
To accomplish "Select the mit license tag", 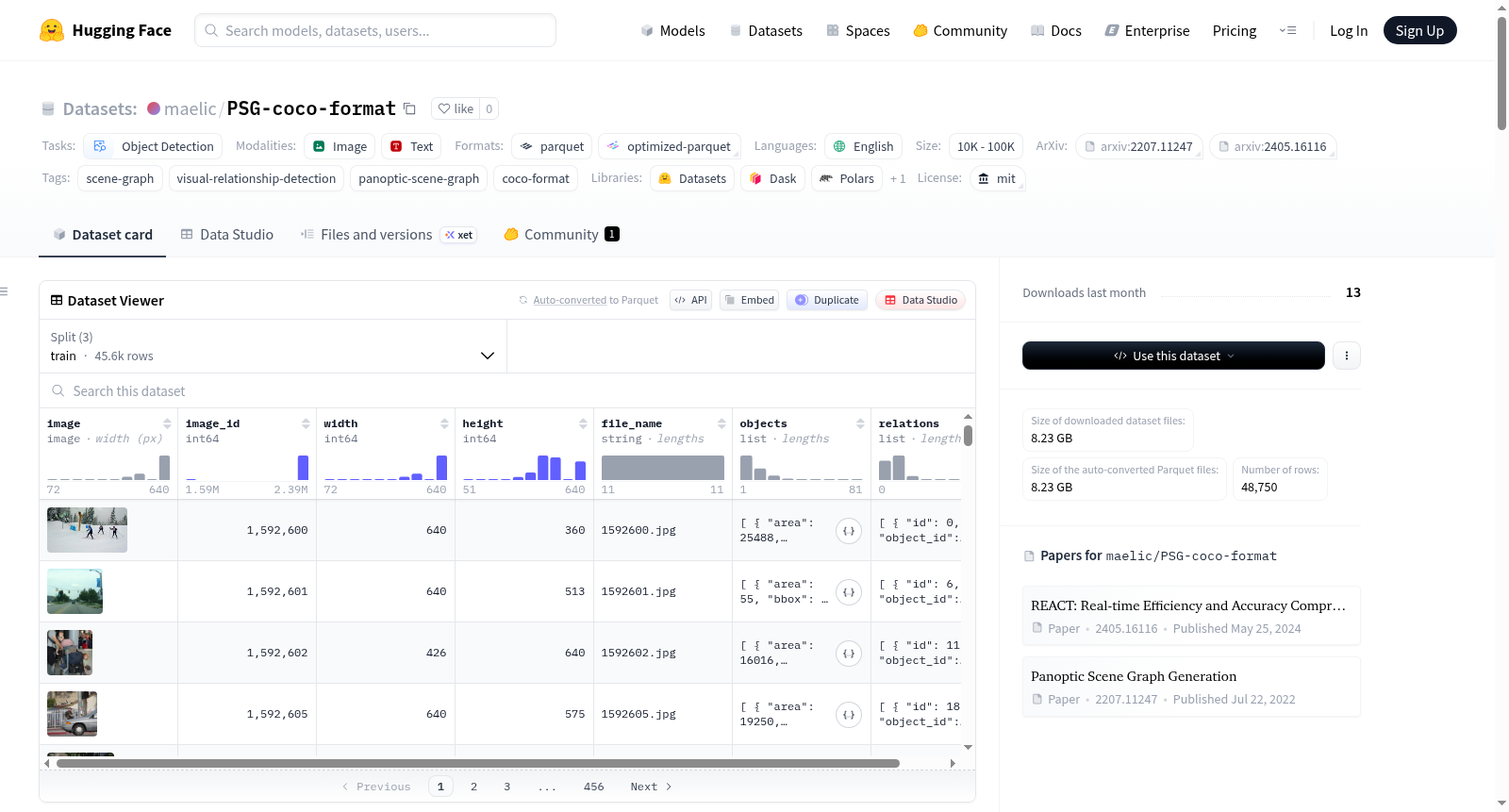I will click(997, 178).
